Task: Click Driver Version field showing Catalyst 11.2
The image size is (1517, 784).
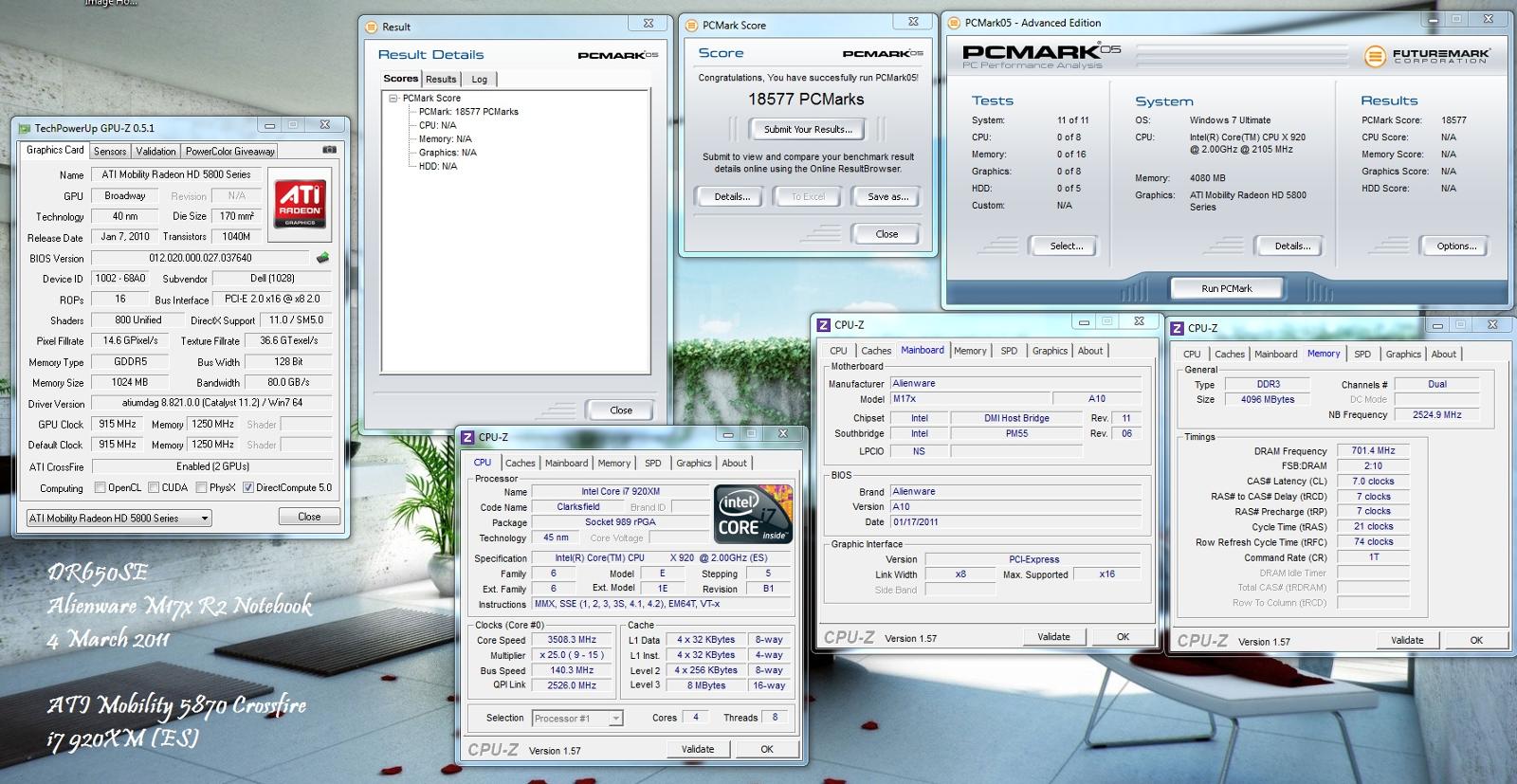Action: pyautogui.click(x=212, y=403)
